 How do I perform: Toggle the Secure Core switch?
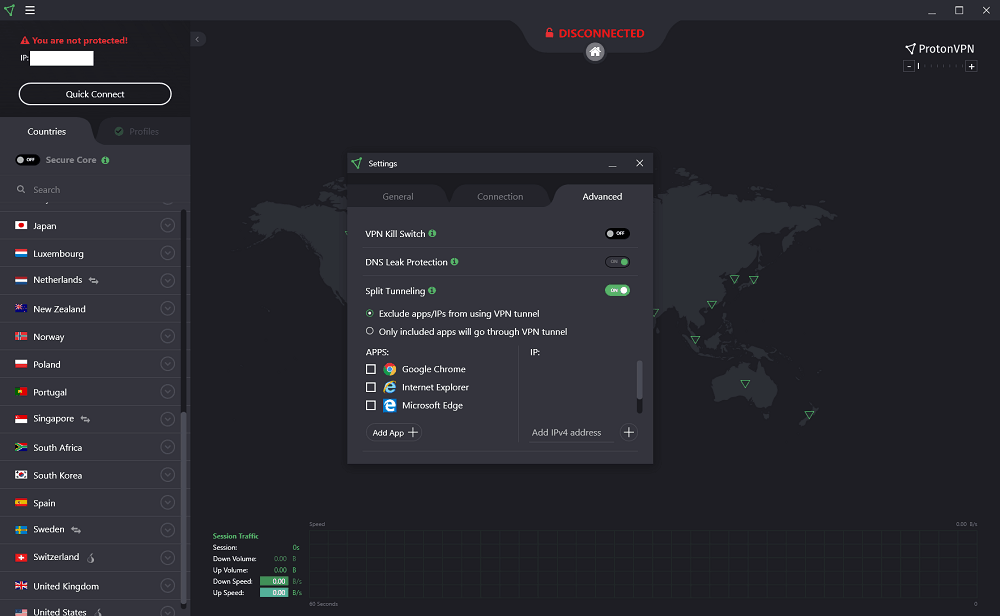pyautogui.click(x=27, y=160)
